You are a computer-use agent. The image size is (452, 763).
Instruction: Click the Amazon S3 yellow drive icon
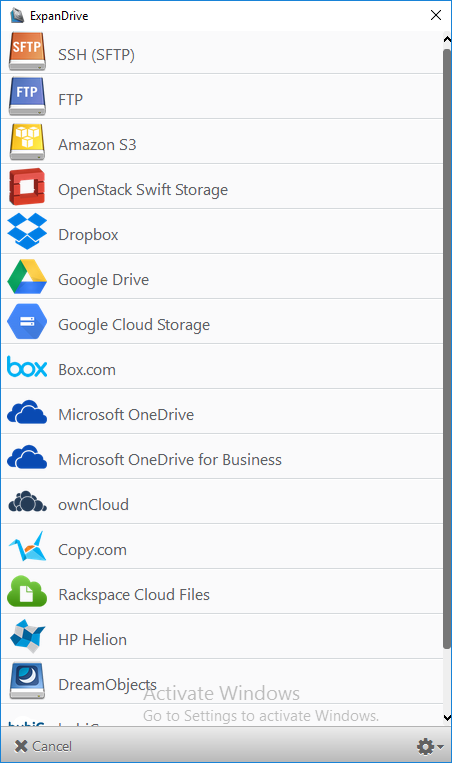pos(27,142)
